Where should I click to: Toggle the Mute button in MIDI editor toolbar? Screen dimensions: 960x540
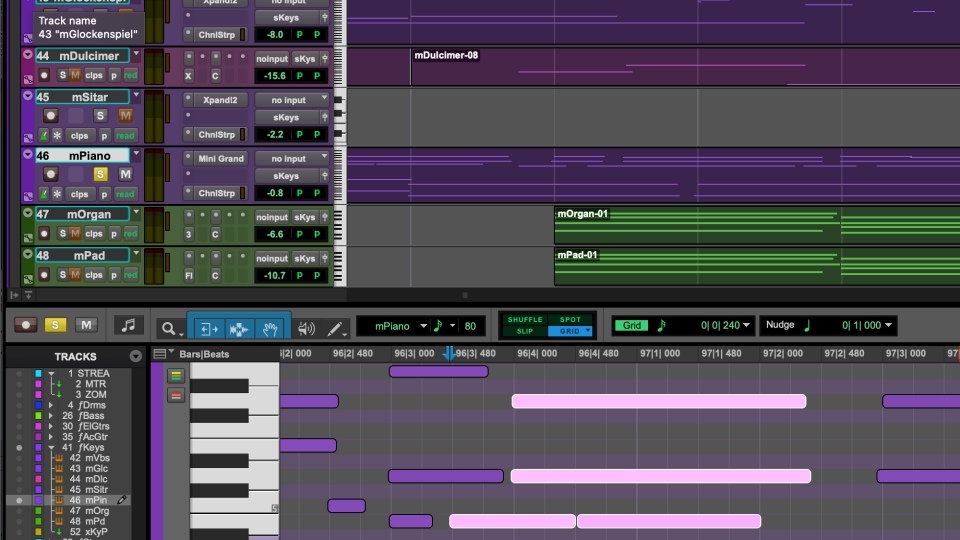86,325
